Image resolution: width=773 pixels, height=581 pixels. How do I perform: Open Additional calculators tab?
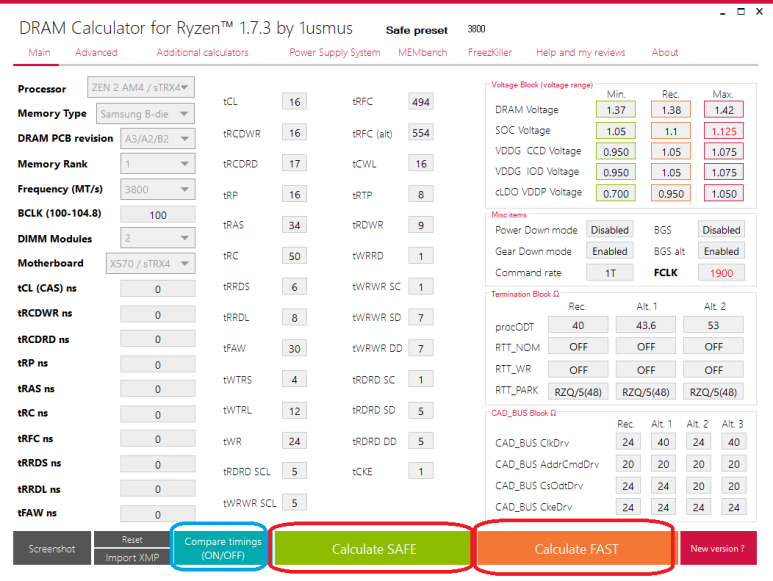click(202, 52)
